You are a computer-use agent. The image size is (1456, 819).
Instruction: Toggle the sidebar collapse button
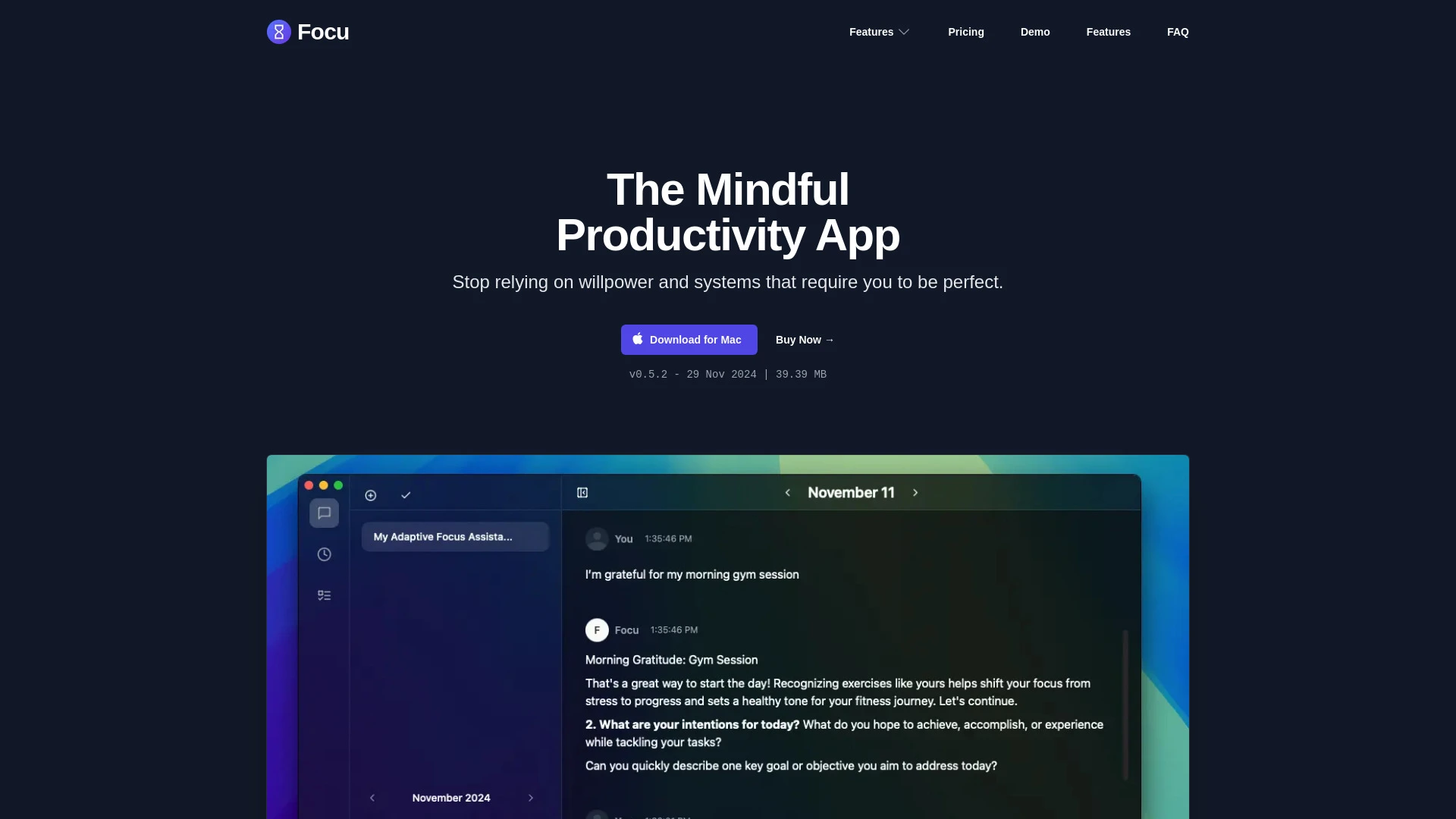(582, 491)
